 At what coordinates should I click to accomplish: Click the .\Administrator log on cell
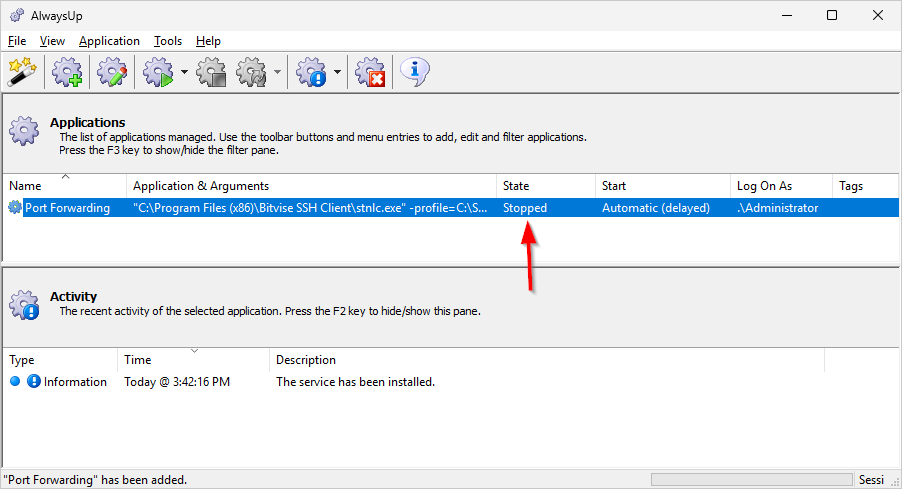[777, 208]
